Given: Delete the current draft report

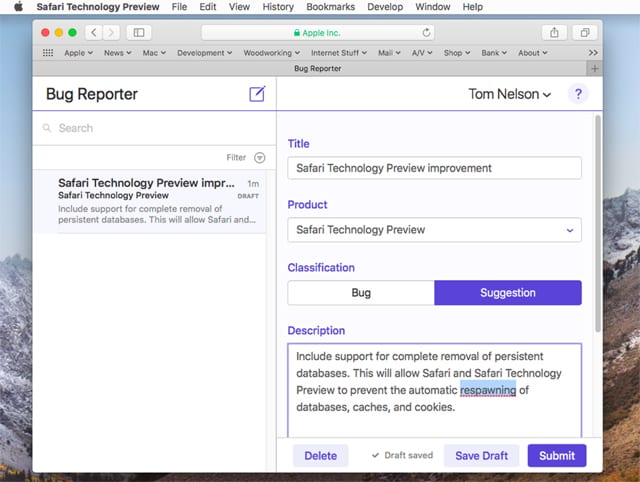Looking at the screenshot, I should click(x=320, y=456).
